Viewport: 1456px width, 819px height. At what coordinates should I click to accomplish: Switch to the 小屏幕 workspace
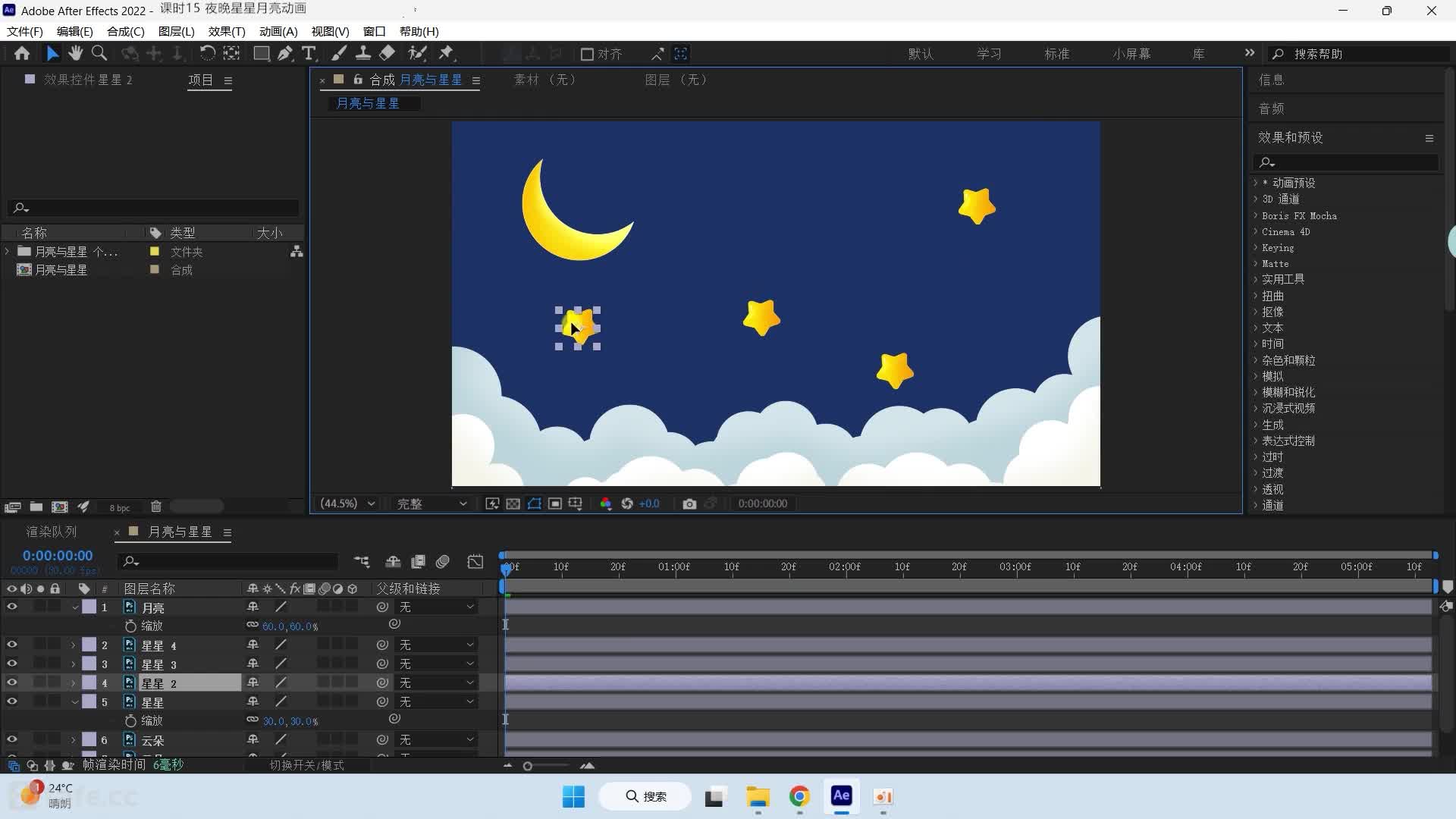coord(1131,54)
